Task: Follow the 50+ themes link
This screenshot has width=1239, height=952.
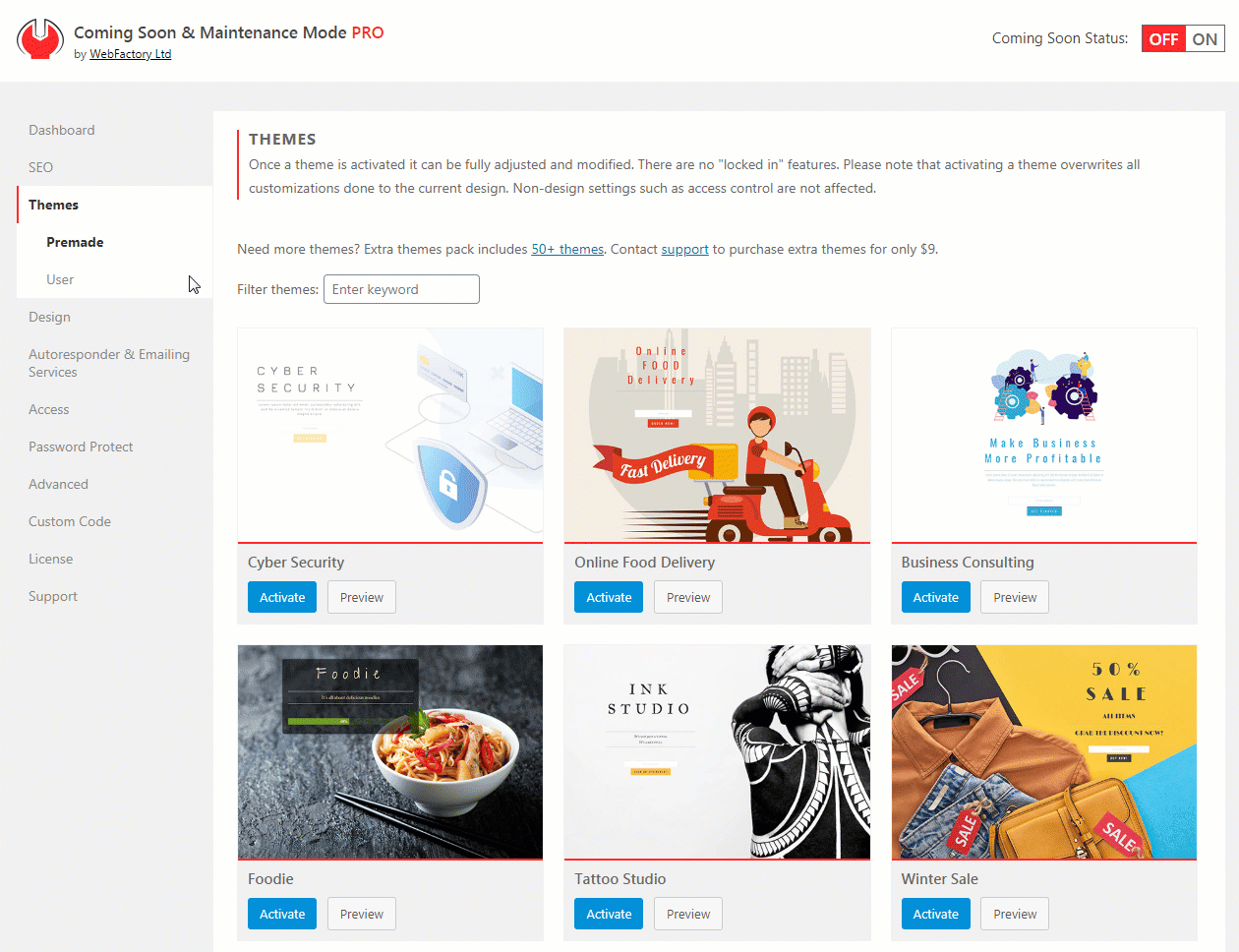Action: pos(567,249)
